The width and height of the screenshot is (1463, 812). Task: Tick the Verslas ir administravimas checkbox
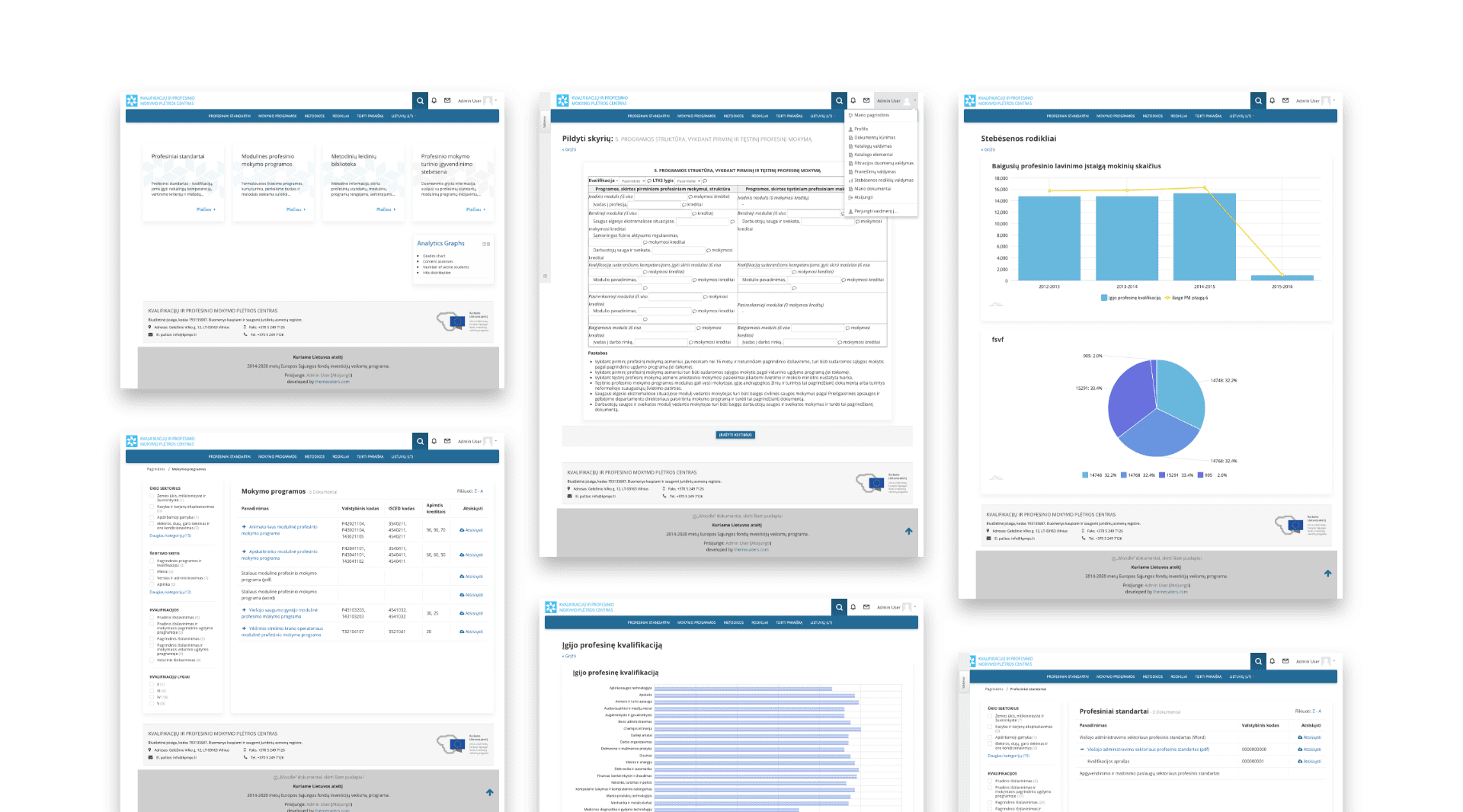(152, 578)
